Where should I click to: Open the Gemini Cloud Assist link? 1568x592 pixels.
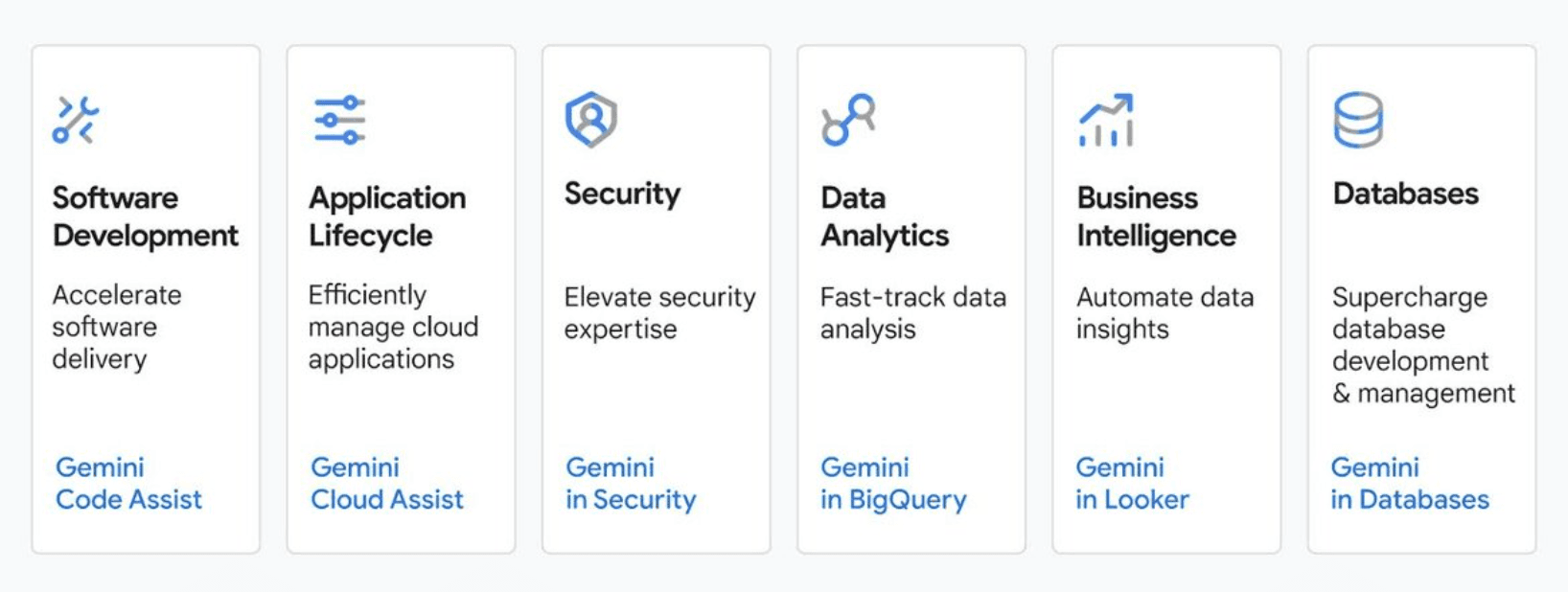(x=386, y=484)
